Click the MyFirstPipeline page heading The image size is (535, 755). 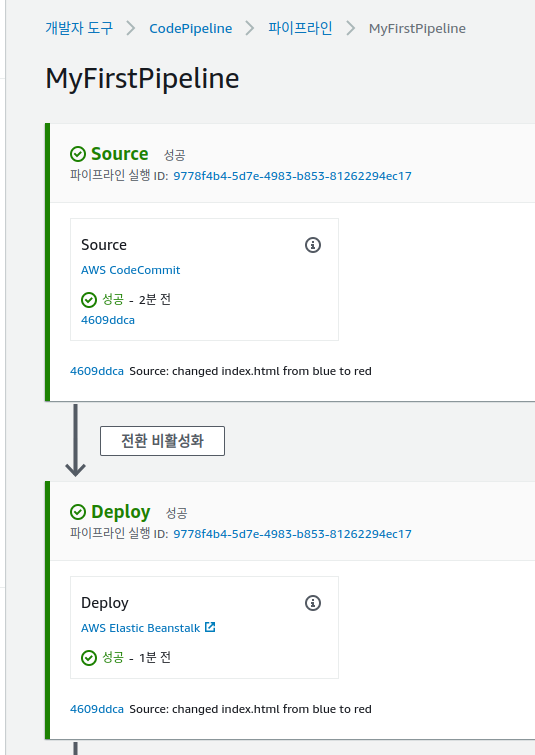click(x=142, y=78)
